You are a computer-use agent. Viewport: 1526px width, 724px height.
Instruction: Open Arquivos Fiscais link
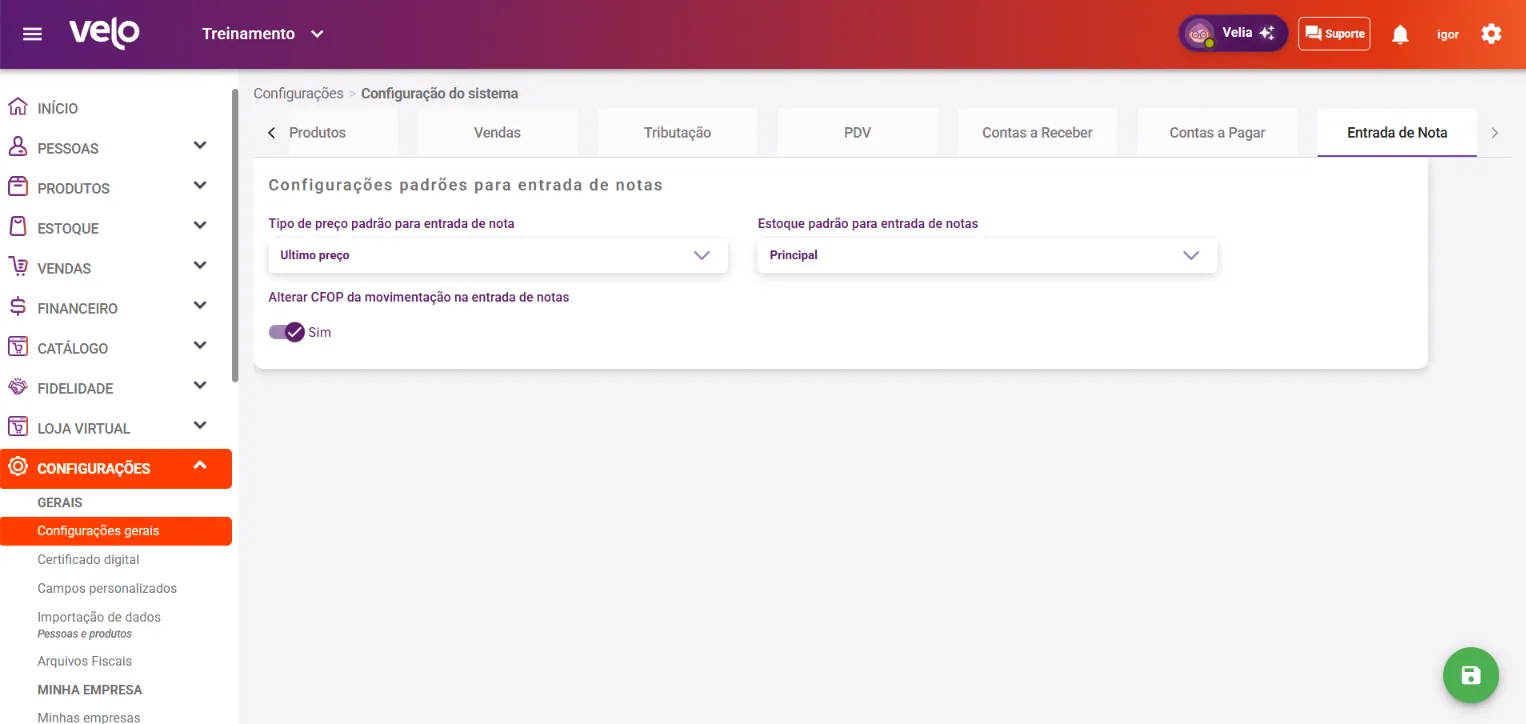(84, 661)
